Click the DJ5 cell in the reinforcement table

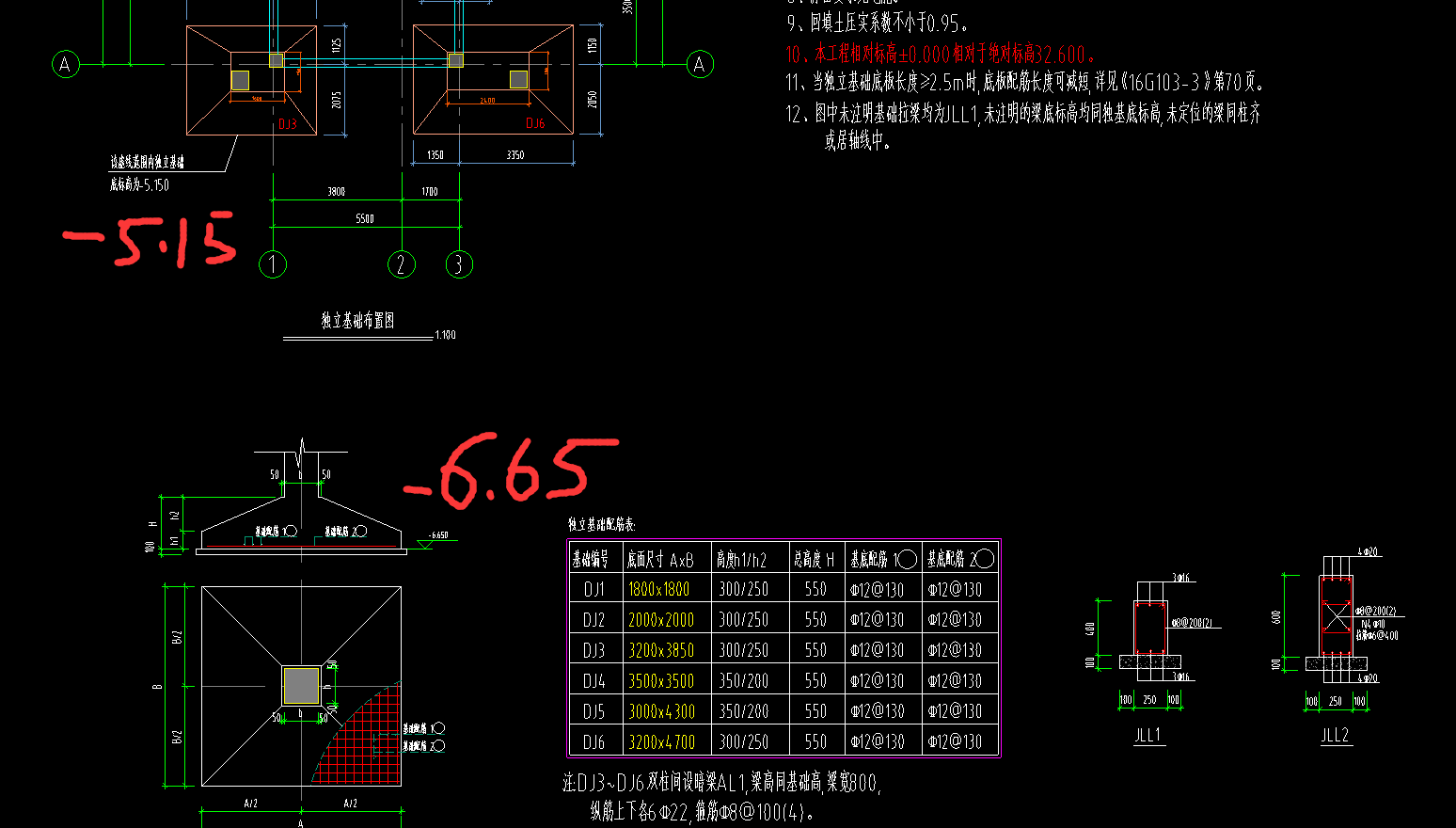[x=594, y=712]
